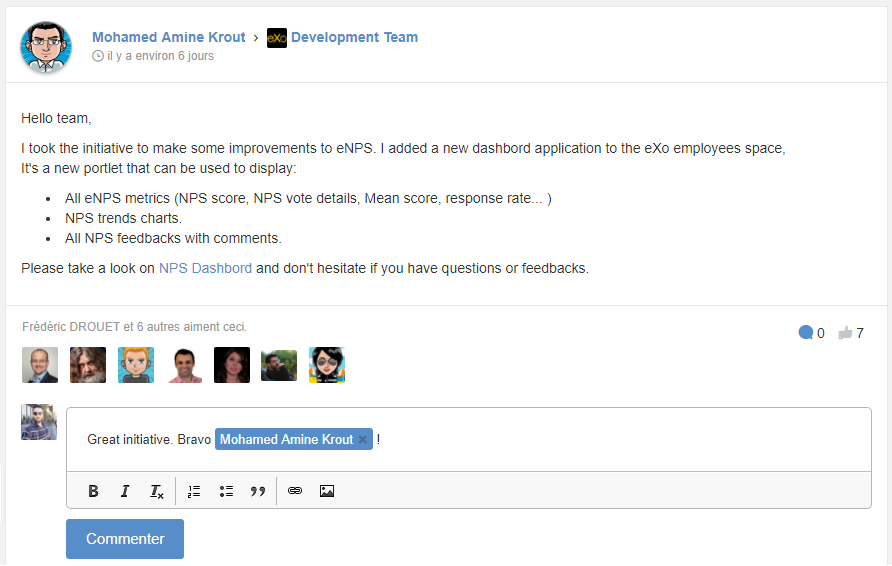Open Mohamed Amine Krout's avatar profile
Image resolution: width=892 pixels, height=566 pixels.
46,47
